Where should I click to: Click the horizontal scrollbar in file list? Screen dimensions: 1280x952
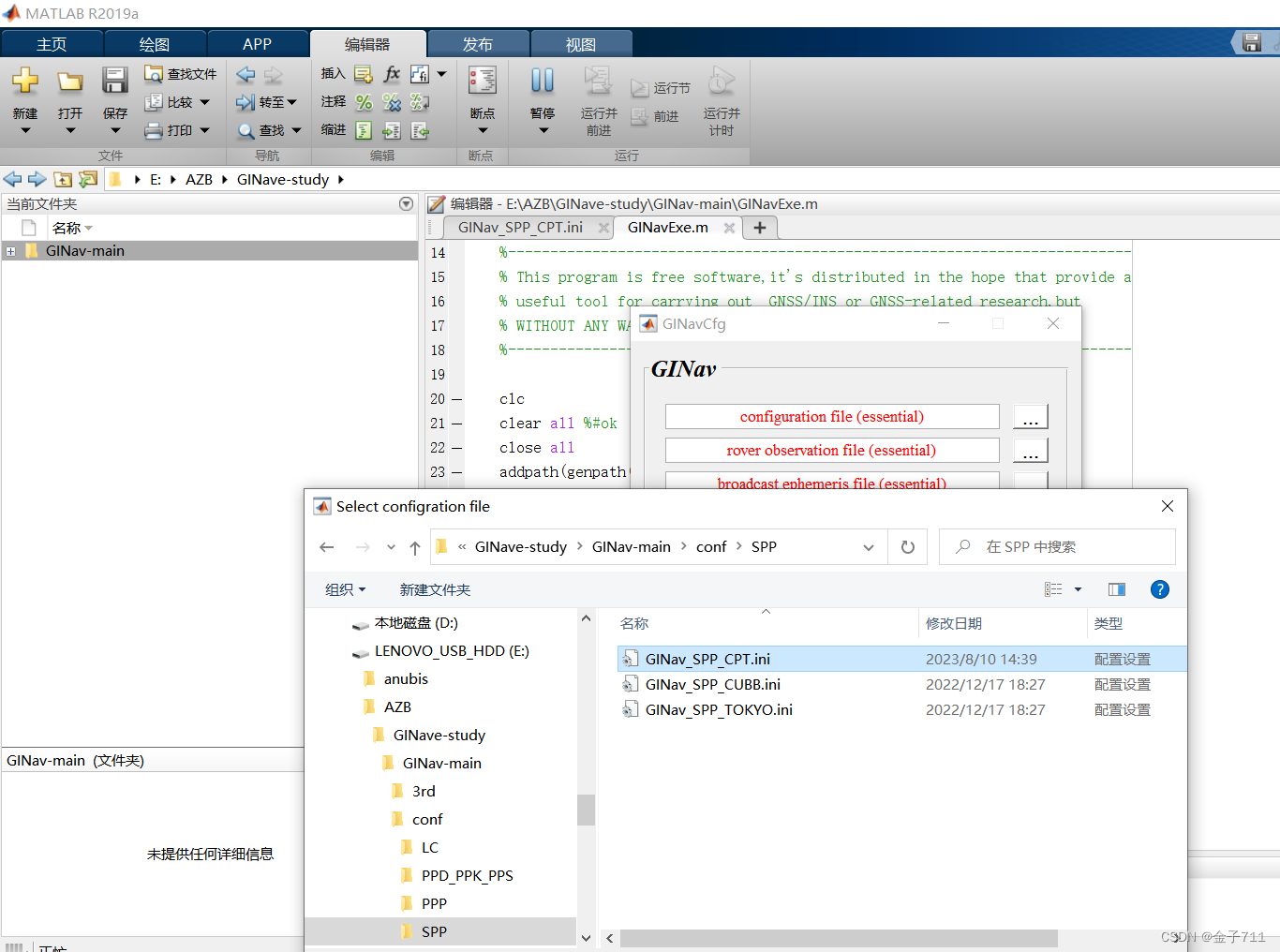click(x=839, y=938)
